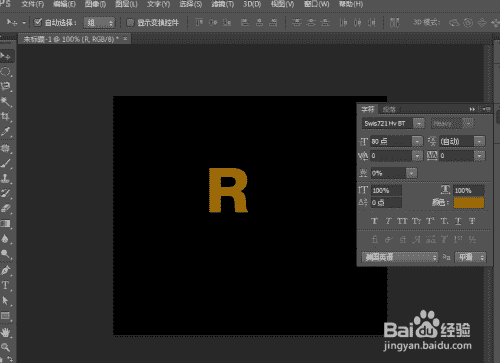The width and height of the screenshot is (500, 363).
Task: Enable the 显示变换控件 checkbox
Action: click(x=130, y=22)
